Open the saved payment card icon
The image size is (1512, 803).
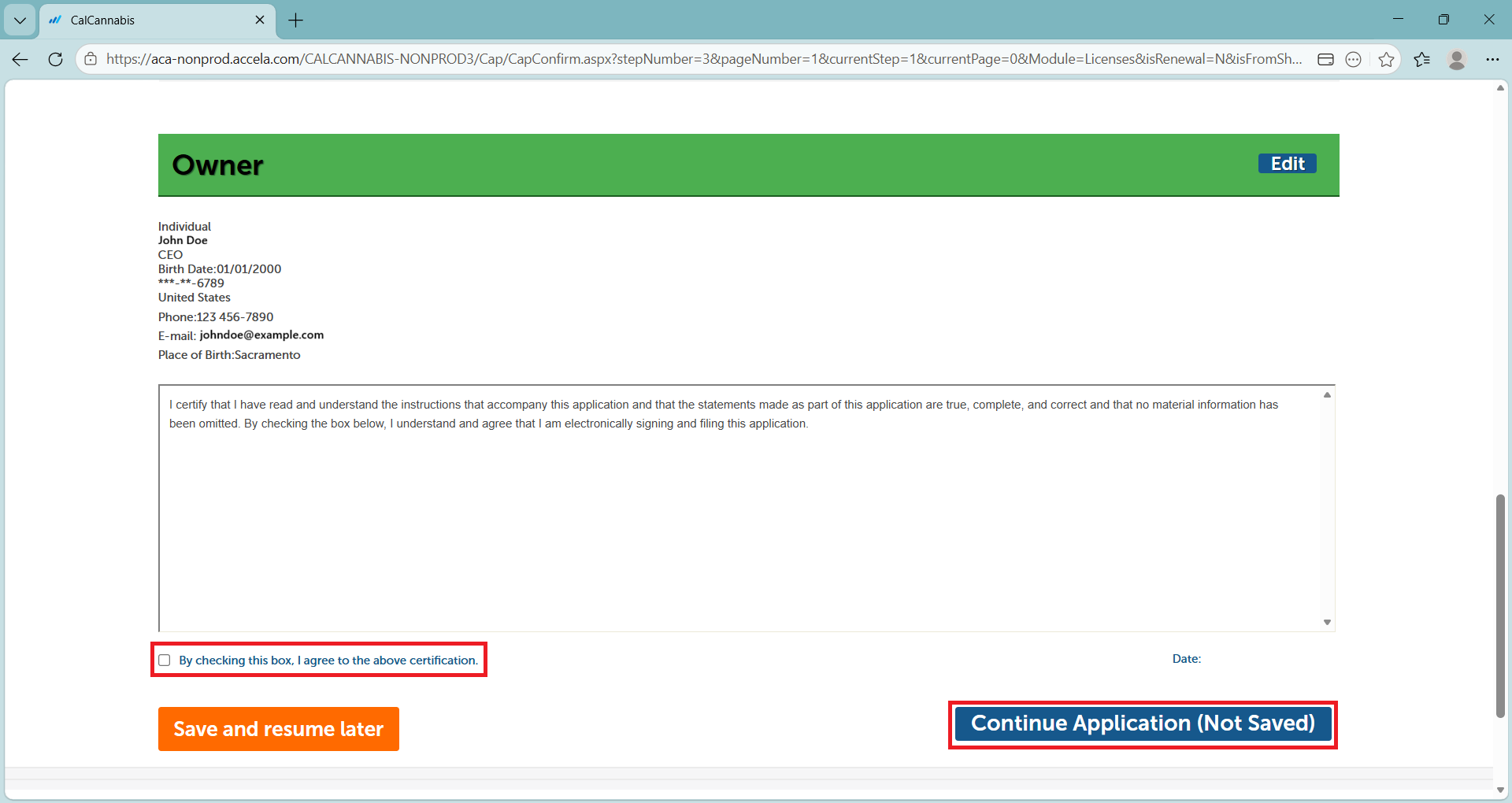(x=1325, y=59)
